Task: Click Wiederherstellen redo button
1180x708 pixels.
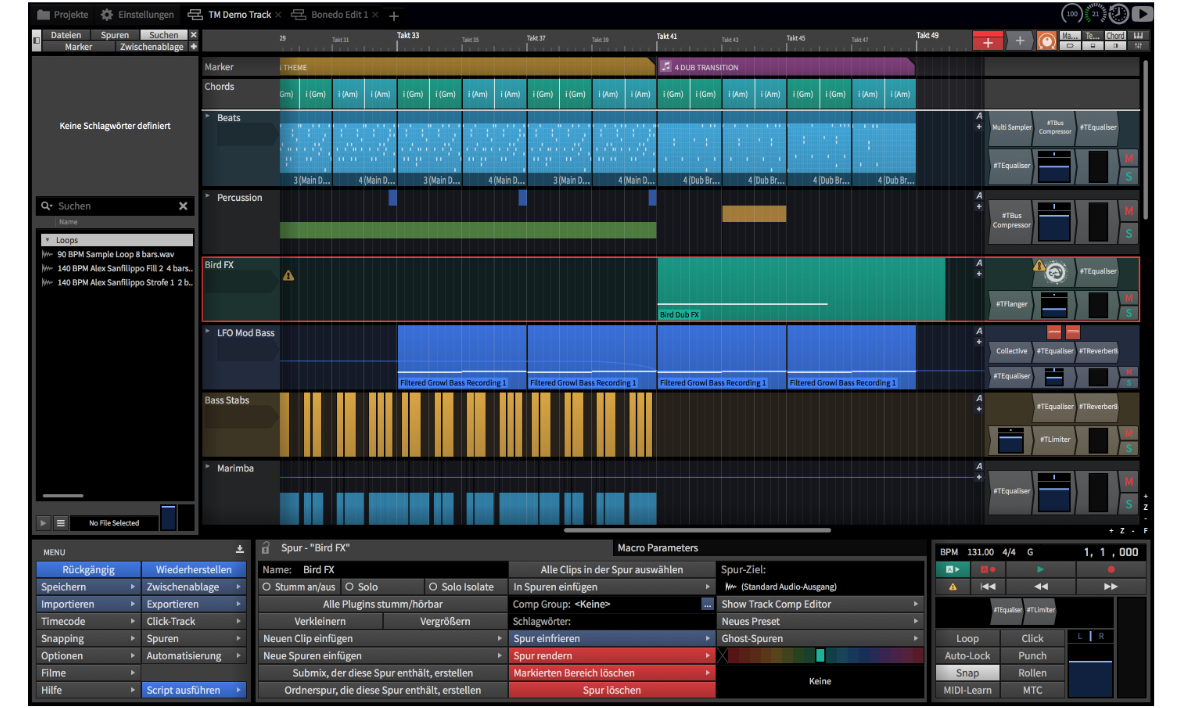Action: pyautogui.click(x=193, y=570)
